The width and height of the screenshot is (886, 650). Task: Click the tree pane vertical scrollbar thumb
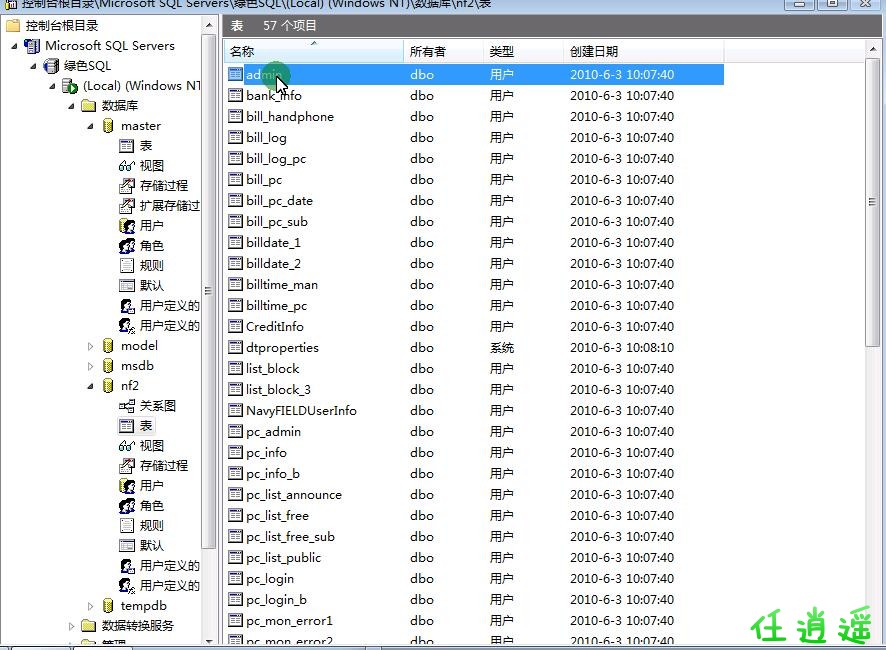point(208,291)
